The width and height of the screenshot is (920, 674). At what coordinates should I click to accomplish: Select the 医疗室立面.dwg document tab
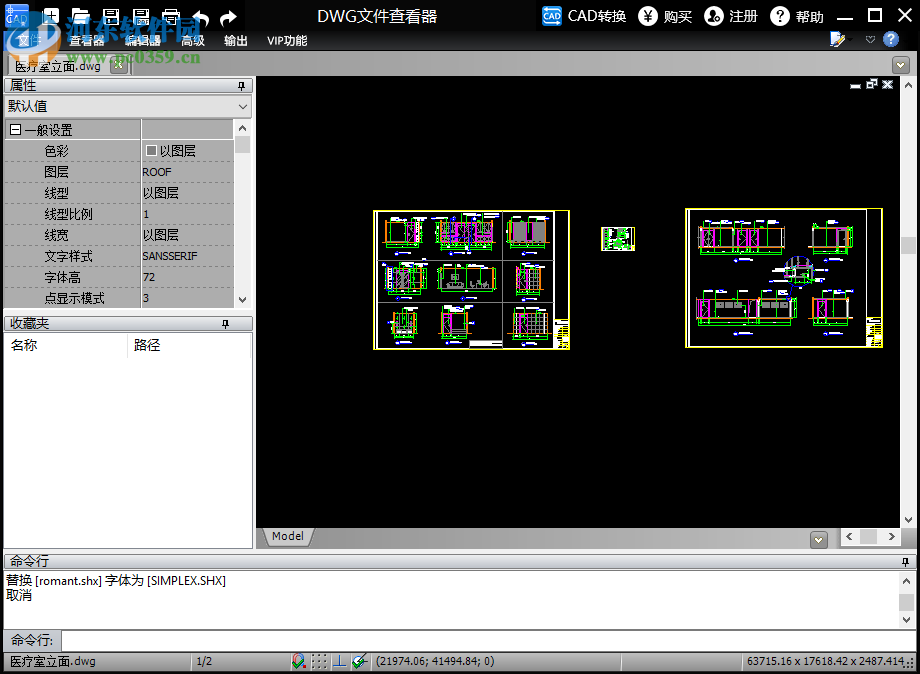pyautogui.click(x=58, y=66)
